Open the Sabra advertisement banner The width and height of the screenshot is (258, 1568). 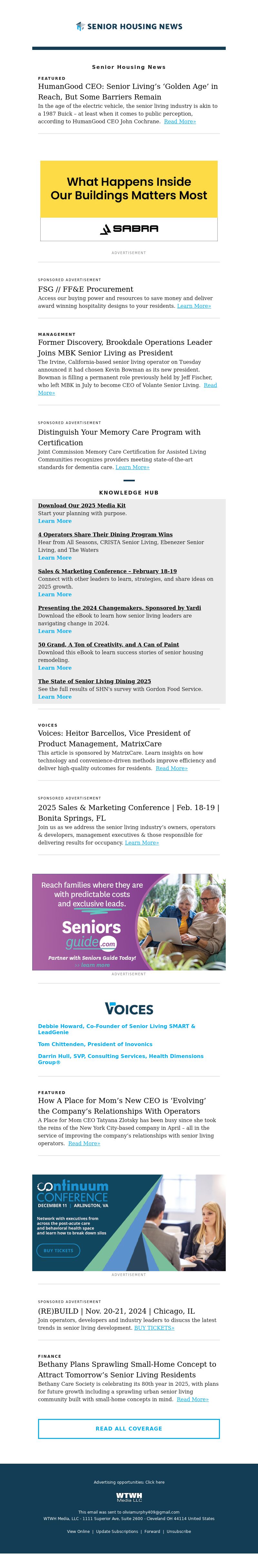coord(129,200)
